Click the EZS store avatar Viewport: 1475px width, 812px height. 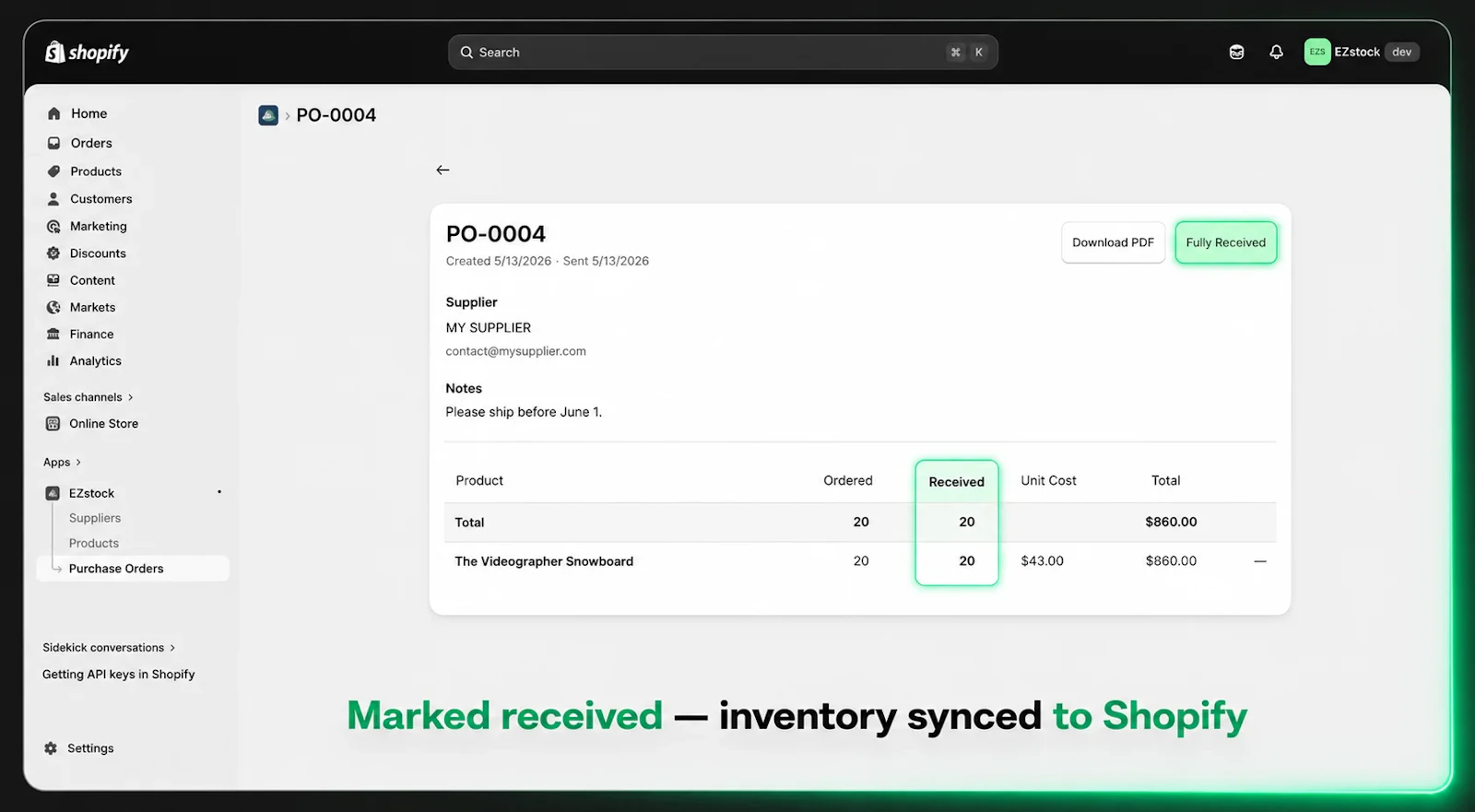tap(1317, 53)
